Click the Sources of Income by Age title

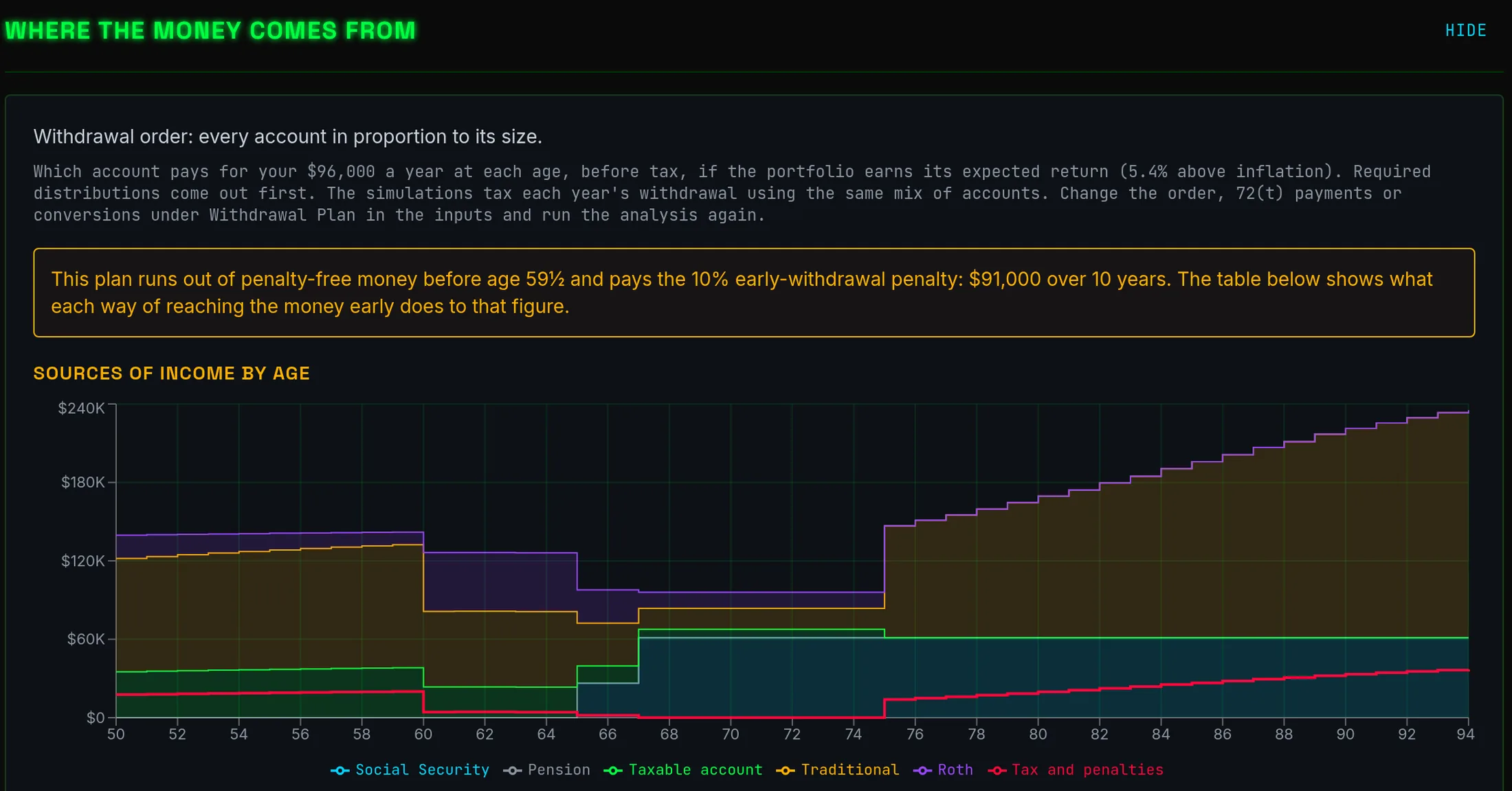pos(172,373)
